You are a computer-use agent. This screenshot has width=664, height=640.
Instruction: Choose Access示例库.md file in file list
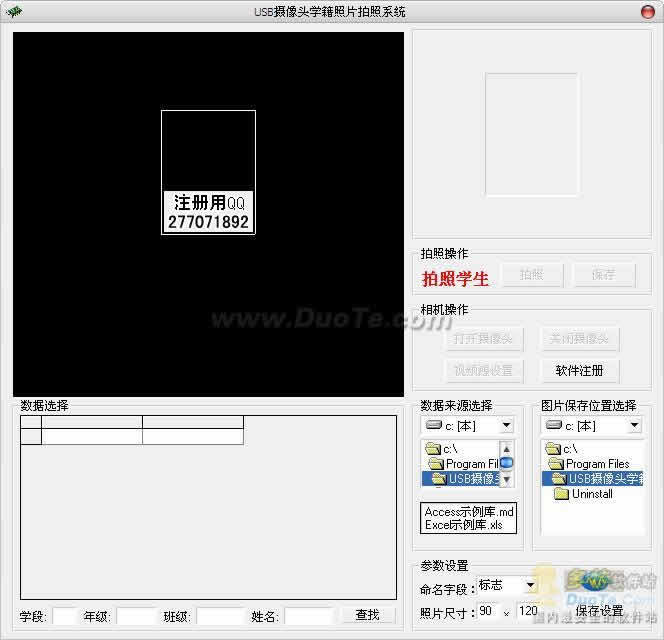coord(469,512)
